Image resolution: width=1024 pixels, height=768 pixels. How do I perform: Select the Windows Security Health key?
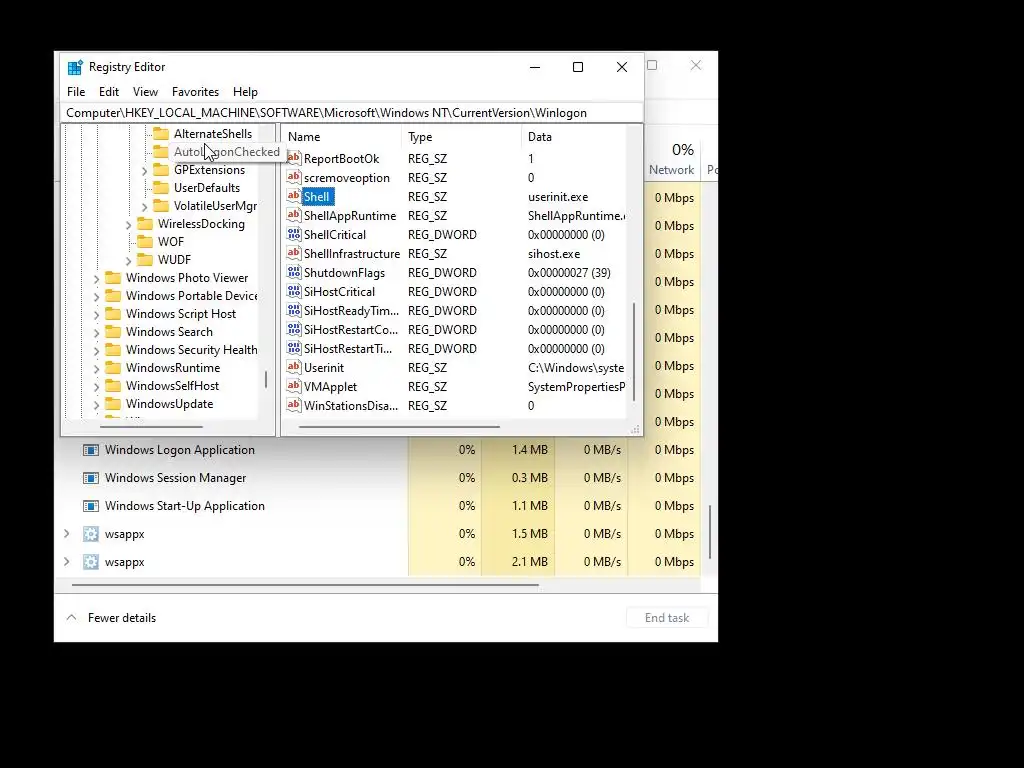click(191, 350)
